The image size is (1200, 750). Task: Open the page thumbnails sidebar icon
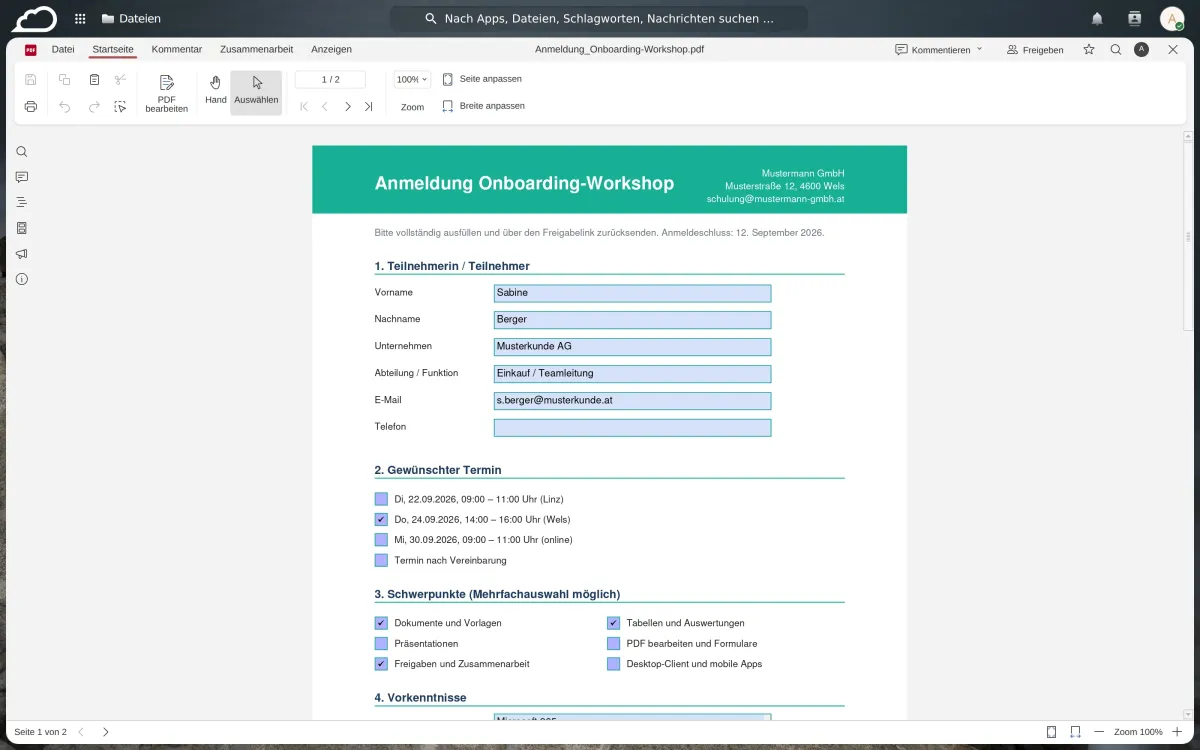click(22, 228)
